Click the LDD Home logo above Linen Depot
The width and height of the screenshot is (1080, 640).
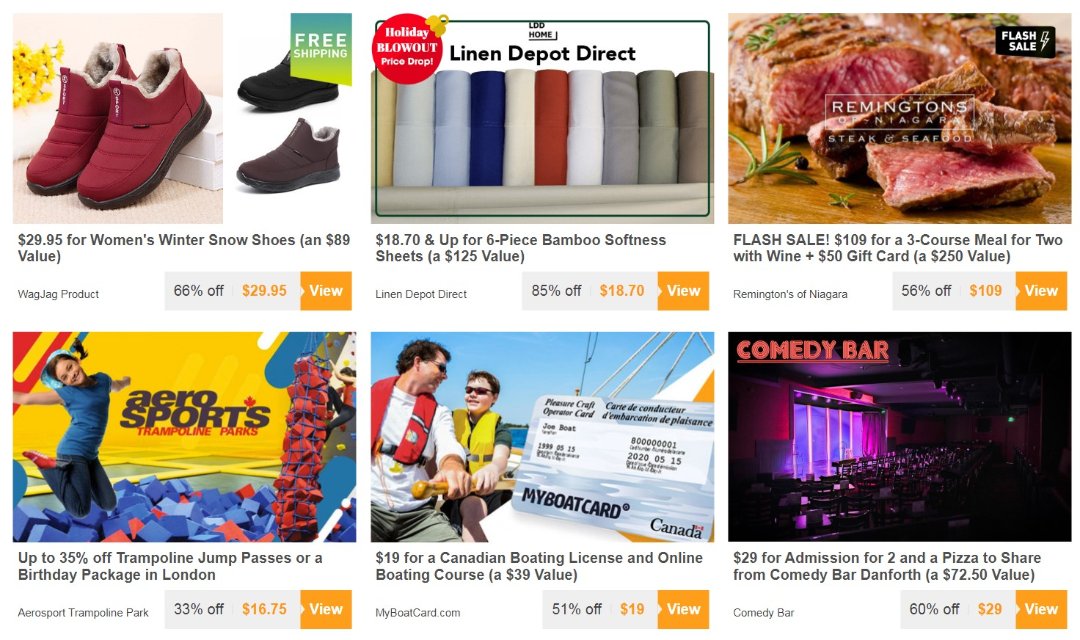[542, 31]
